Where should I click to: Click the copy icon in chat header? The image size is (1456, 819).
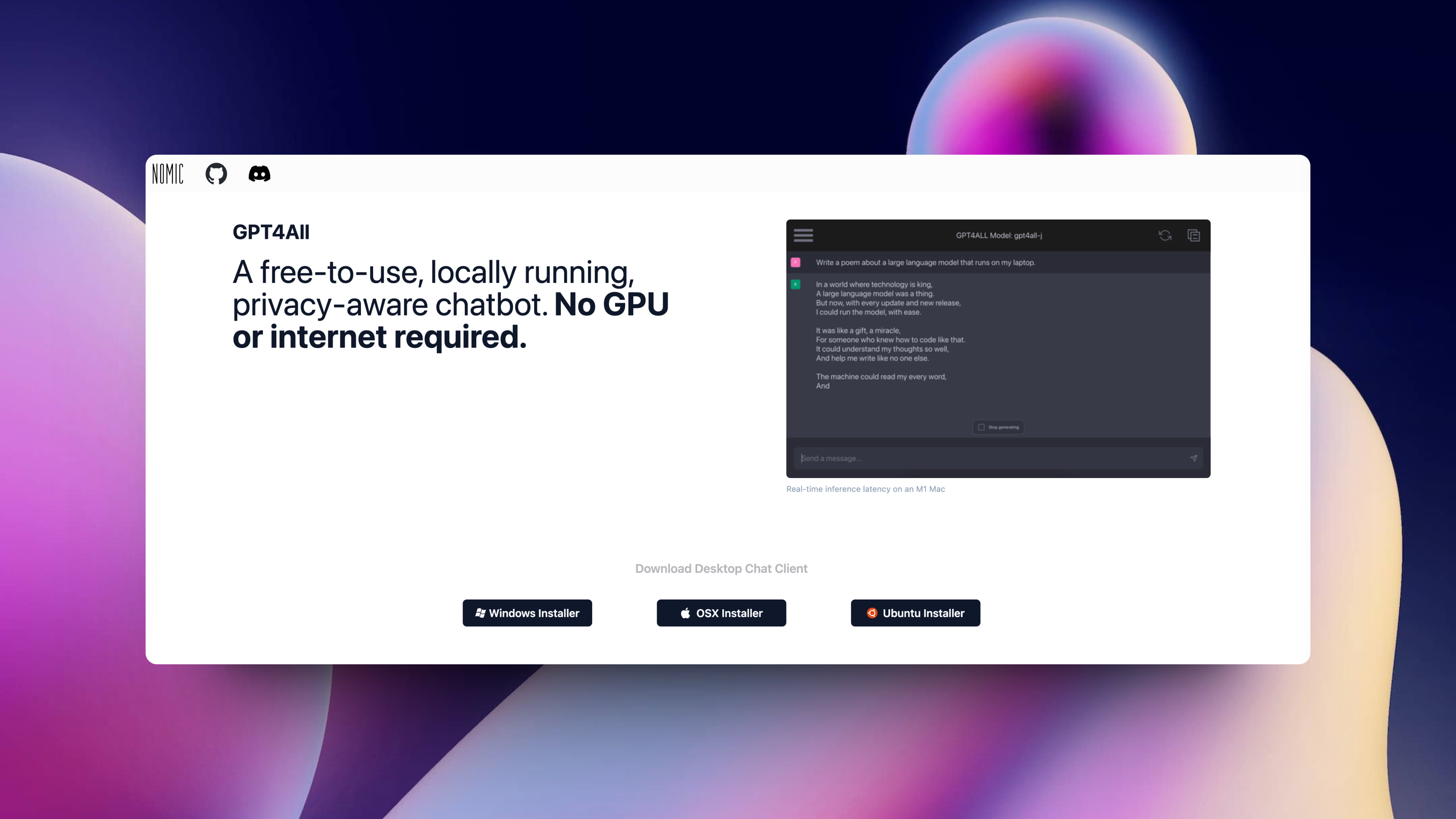1194,235
